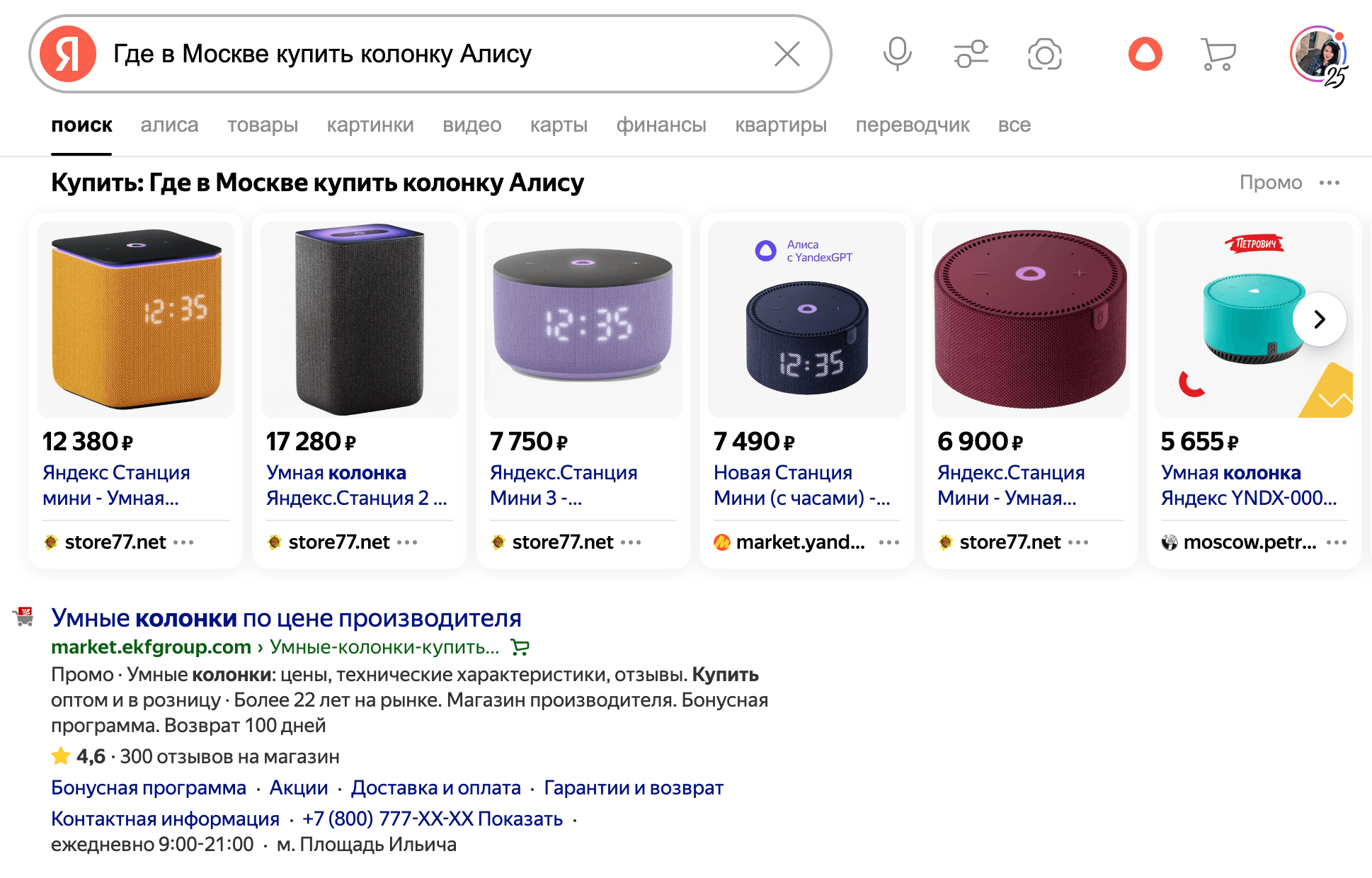Search by image with camera icon
This screenshot has height=878, width=1372.
pyautogui.click(x=1044, y=54)
